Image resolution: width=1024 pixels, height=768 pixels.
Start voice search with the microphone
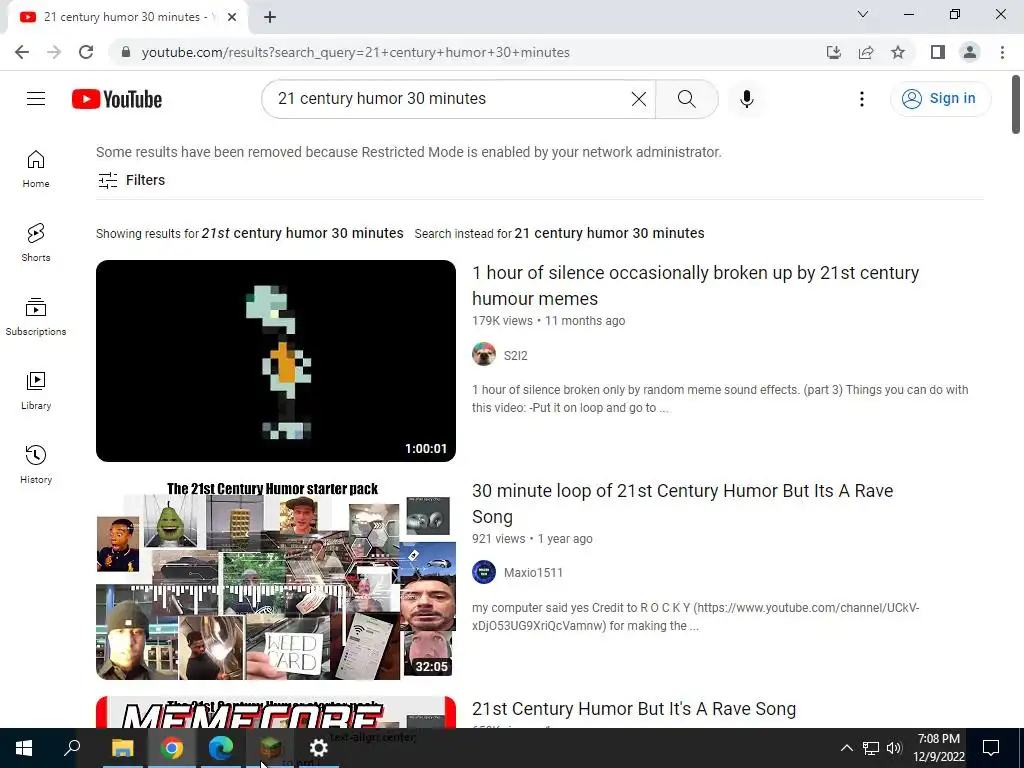pos(746,99)
